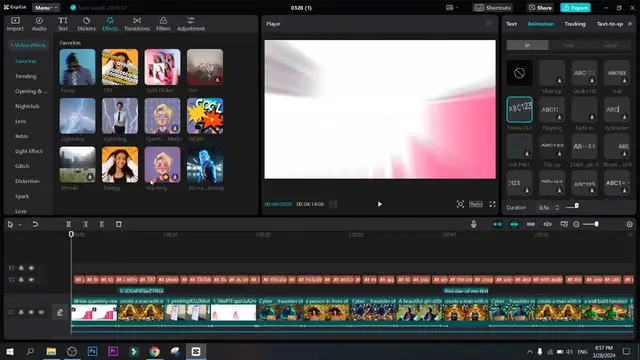Open the Ratio selector in the player

(476, 204)
